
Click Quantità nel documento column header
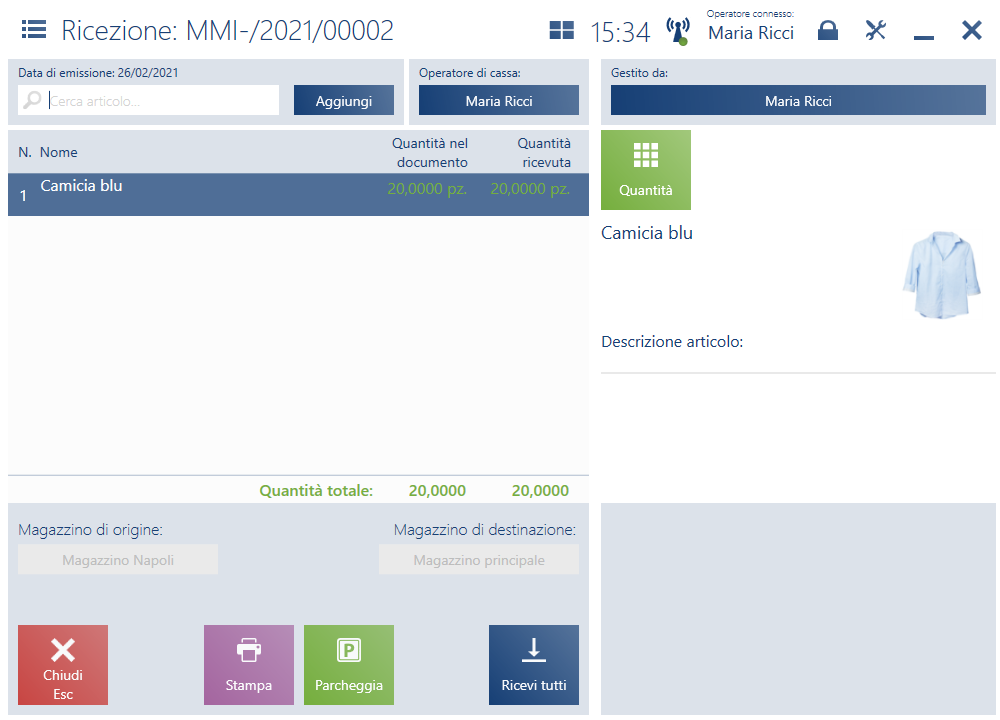(430, 153)
